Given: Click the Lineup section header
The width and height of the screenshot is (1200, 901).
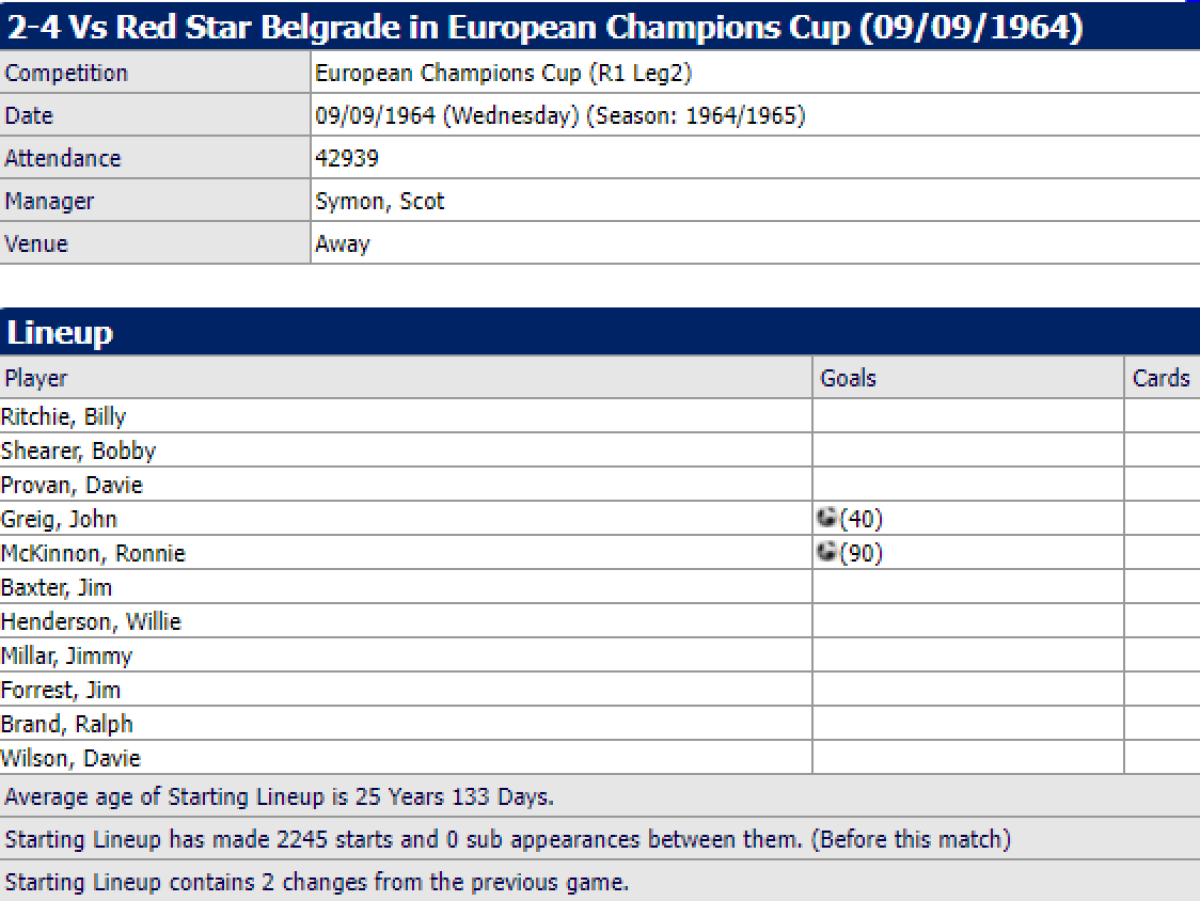Looking at the screenshot, I should pos(60,333).
